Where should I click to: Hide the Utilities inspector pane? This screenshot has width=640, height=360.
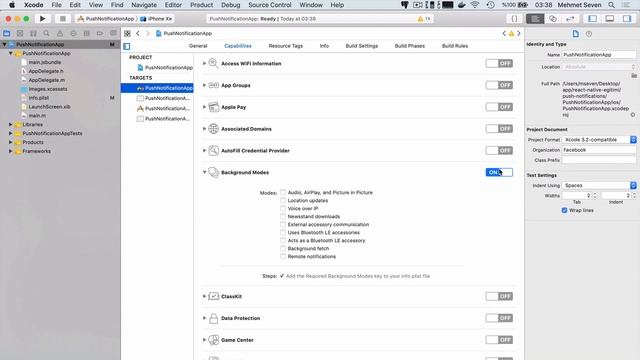[627, 19]
